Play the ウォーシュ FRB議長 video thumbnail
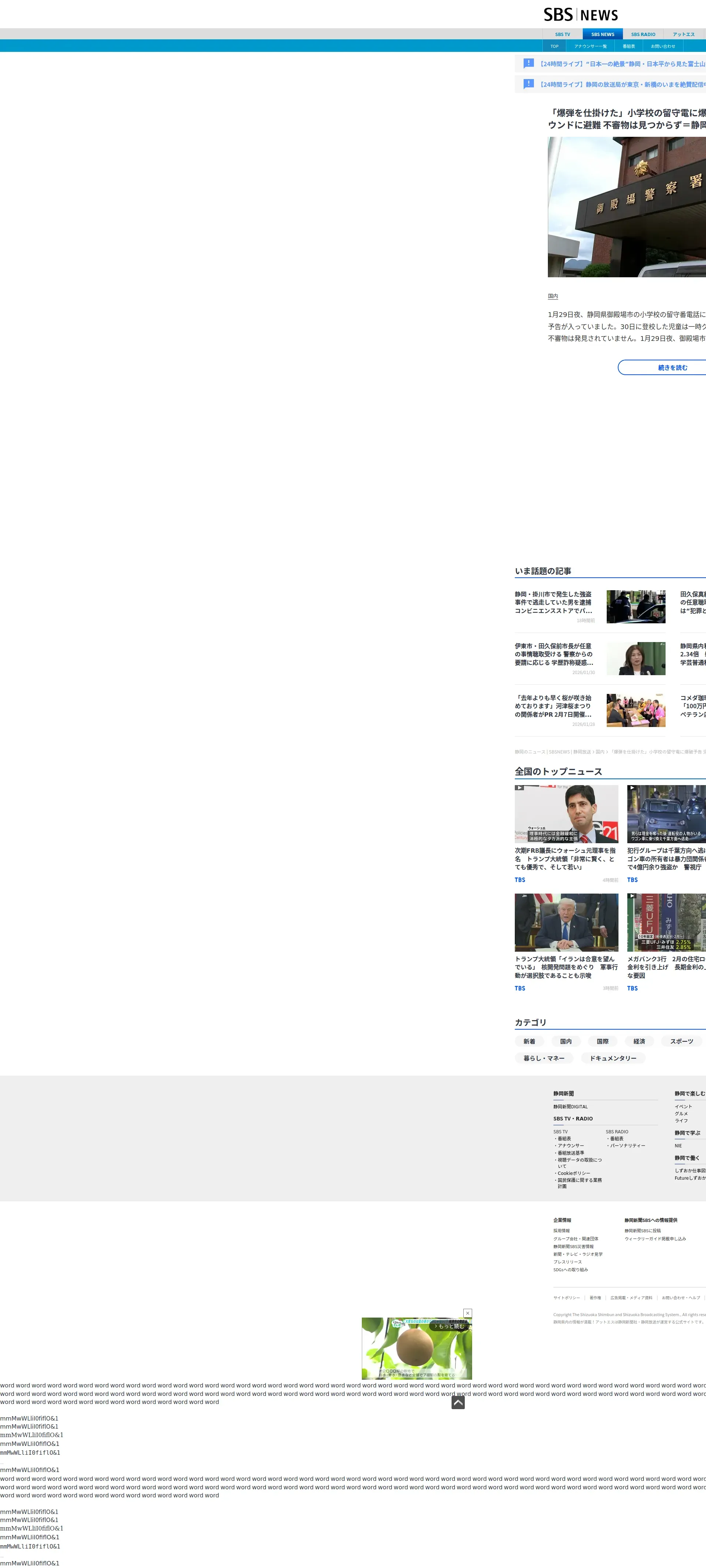The width and height of the screenshot is (706, 1568). (x=566, y=813)
